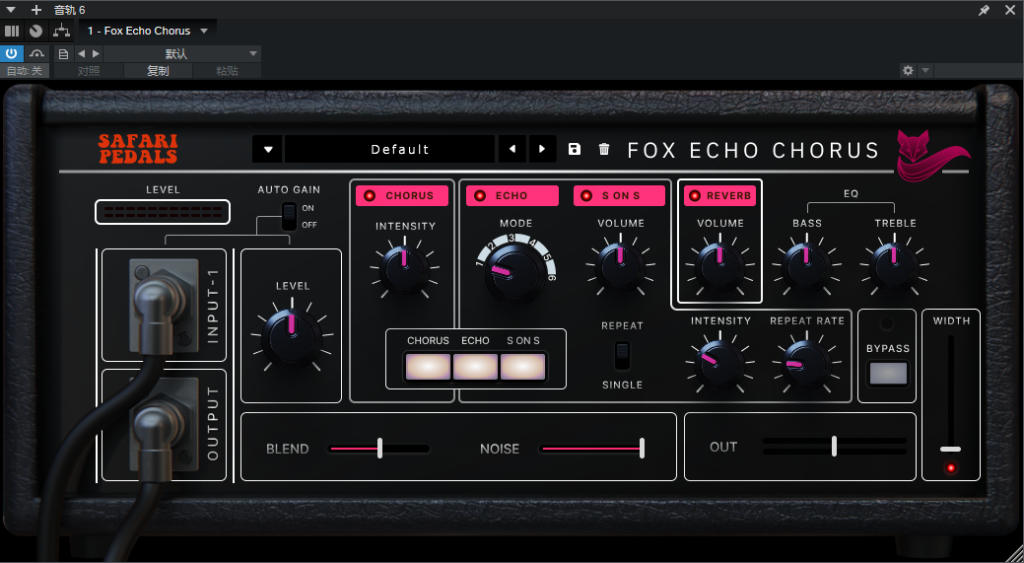This screenshot has height=563, width=1024.
Task: Click the OUT level slider handle
Action: (834, 446)
